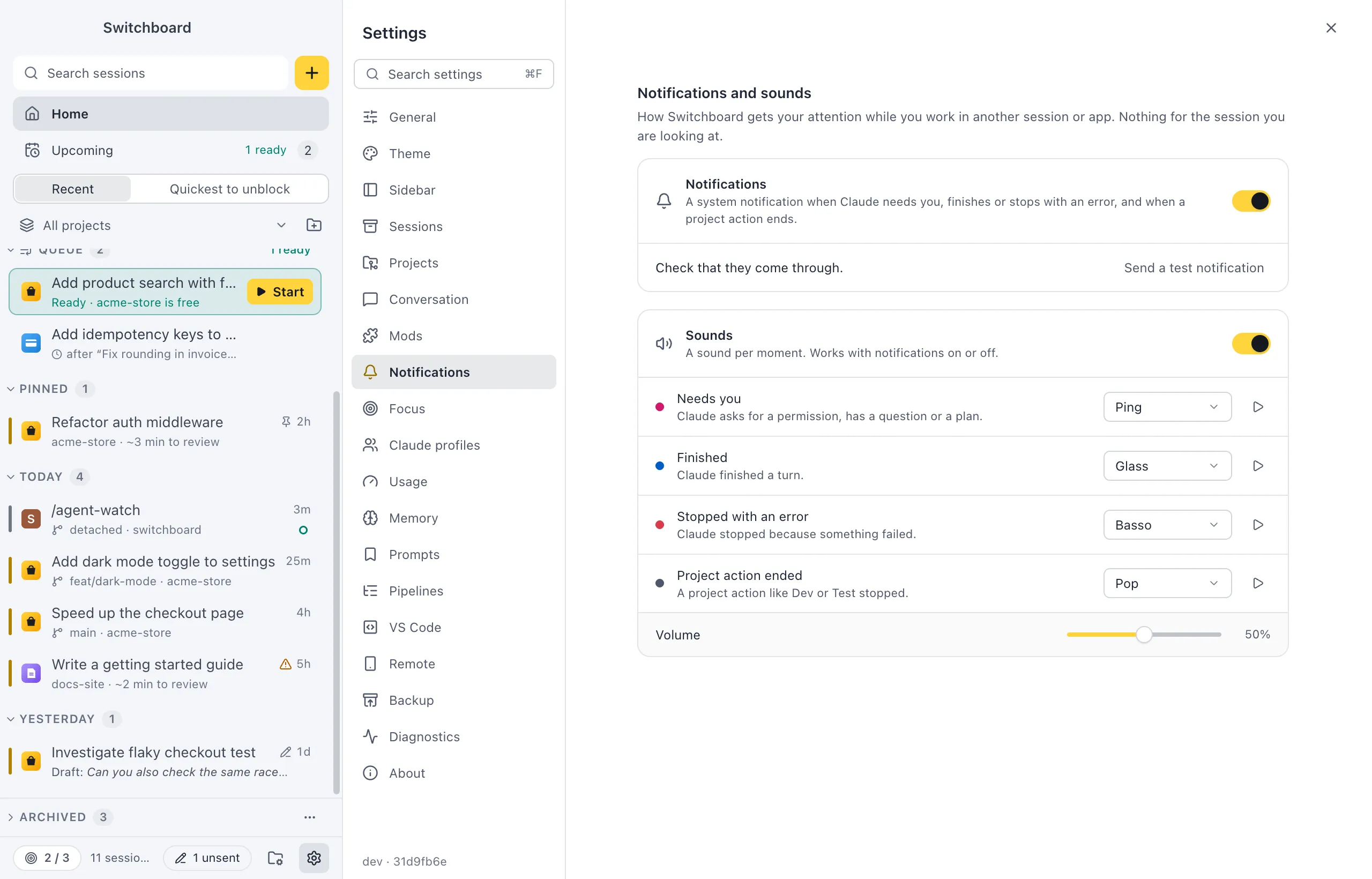Click the layers icon beside All projects
The height and width of the screenshot is (879, 1372).
27,225
